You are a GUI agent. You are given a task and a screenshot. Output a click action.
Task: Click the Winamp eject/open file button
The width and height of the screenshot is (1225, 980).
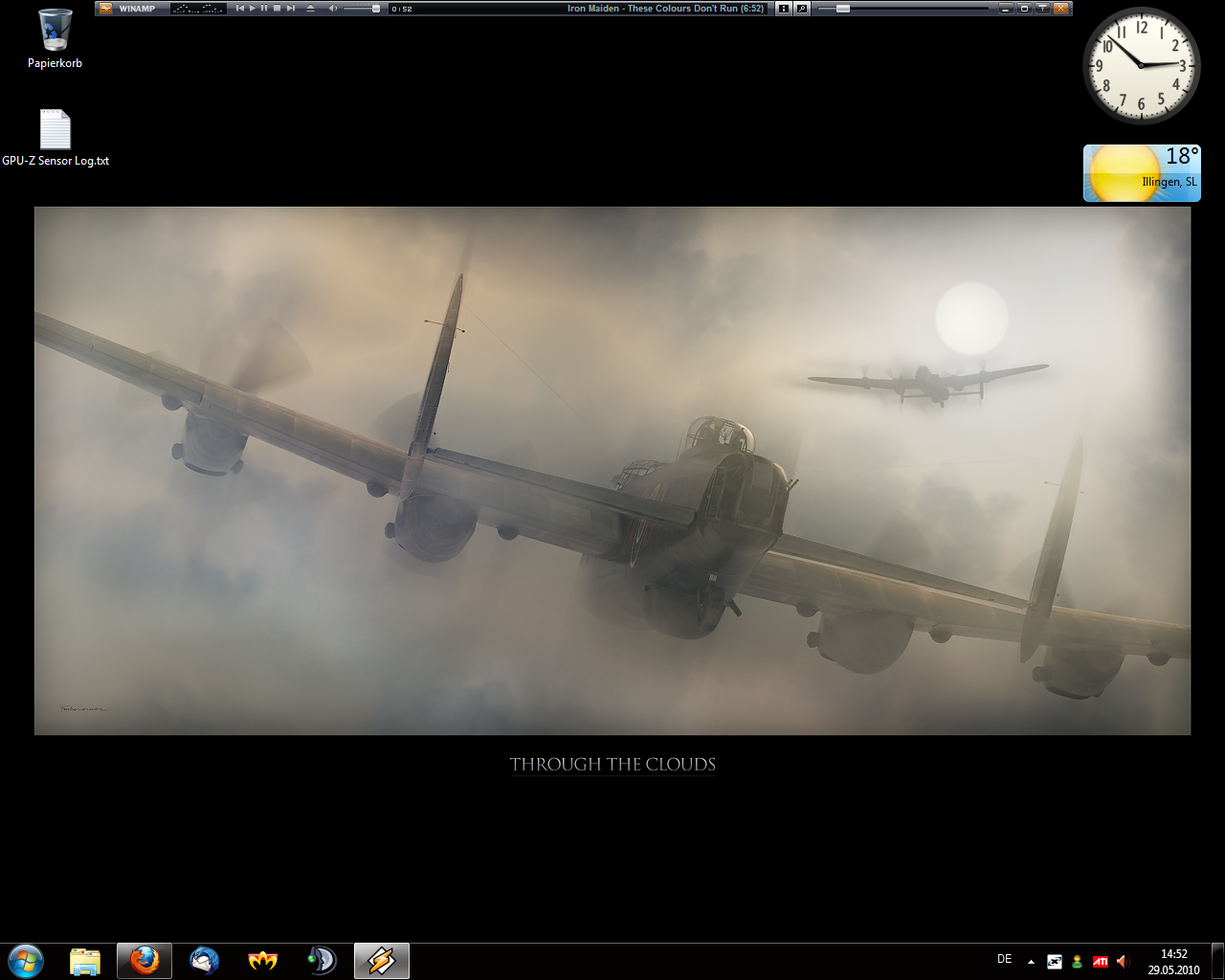tap(310, 8)
